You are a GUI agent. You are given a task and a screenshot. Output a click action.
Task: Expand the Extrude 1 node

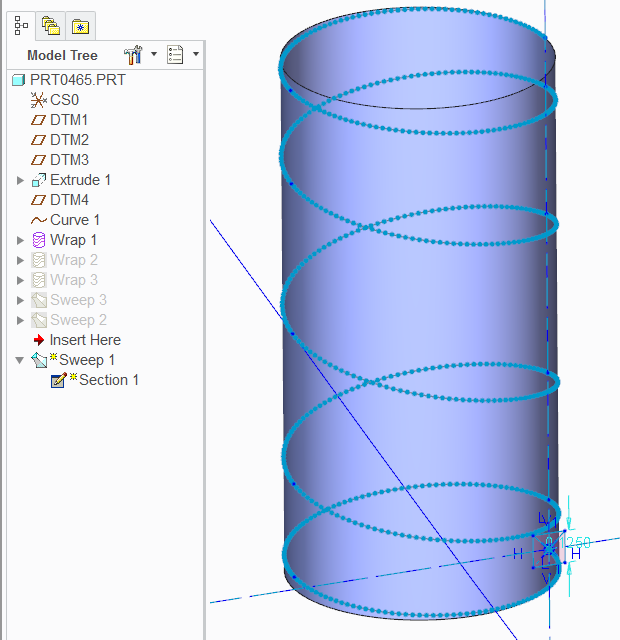[x=20, y=180]
